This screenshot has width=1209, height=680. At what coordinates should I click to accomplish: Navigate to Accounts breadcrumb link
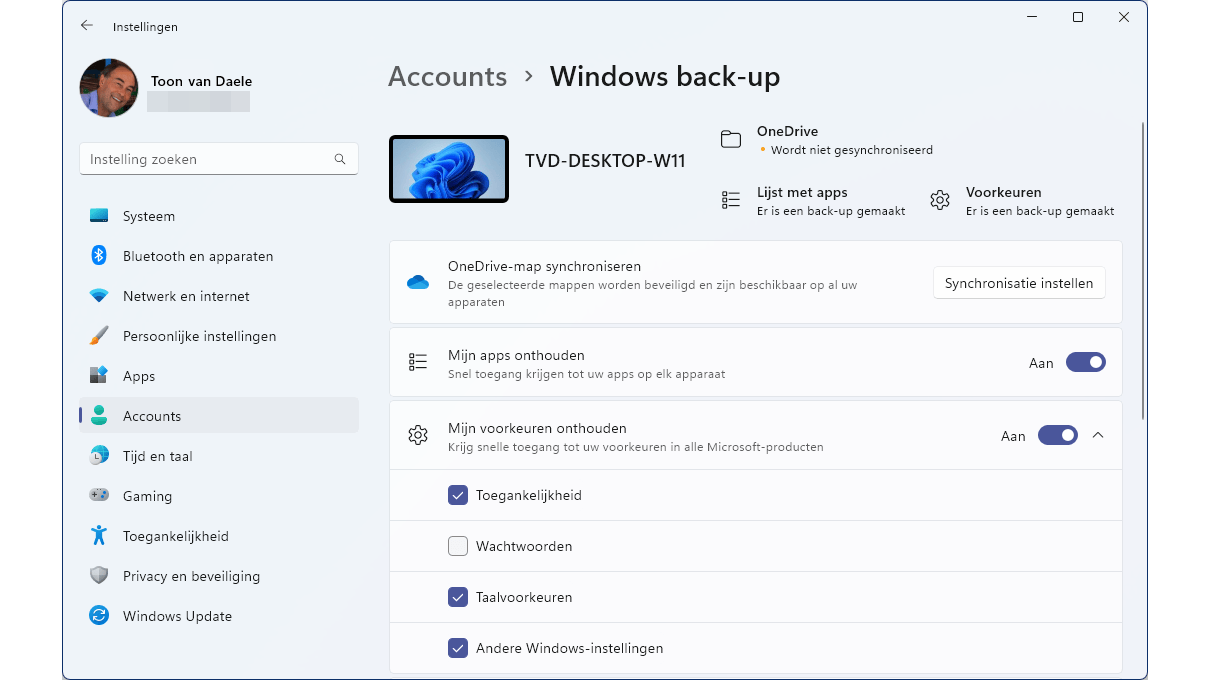(x=447, y=77)
